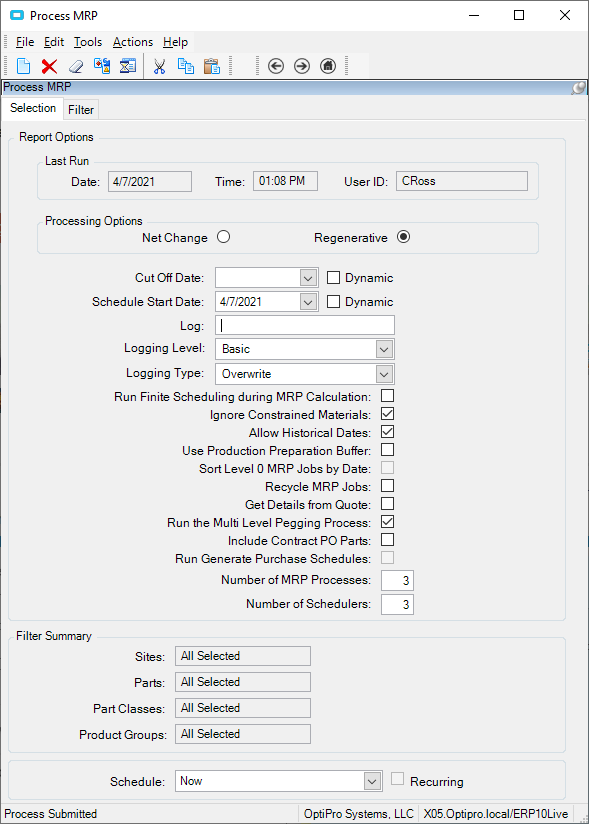
Task: Click the Forward arrow navigation icon
Action: [x=302, y=66]
